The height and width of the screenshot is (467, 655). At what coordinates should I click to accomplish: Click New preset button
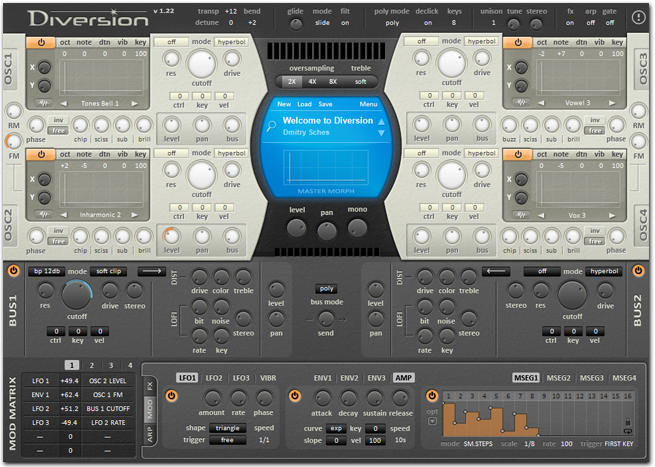point(284,104)
